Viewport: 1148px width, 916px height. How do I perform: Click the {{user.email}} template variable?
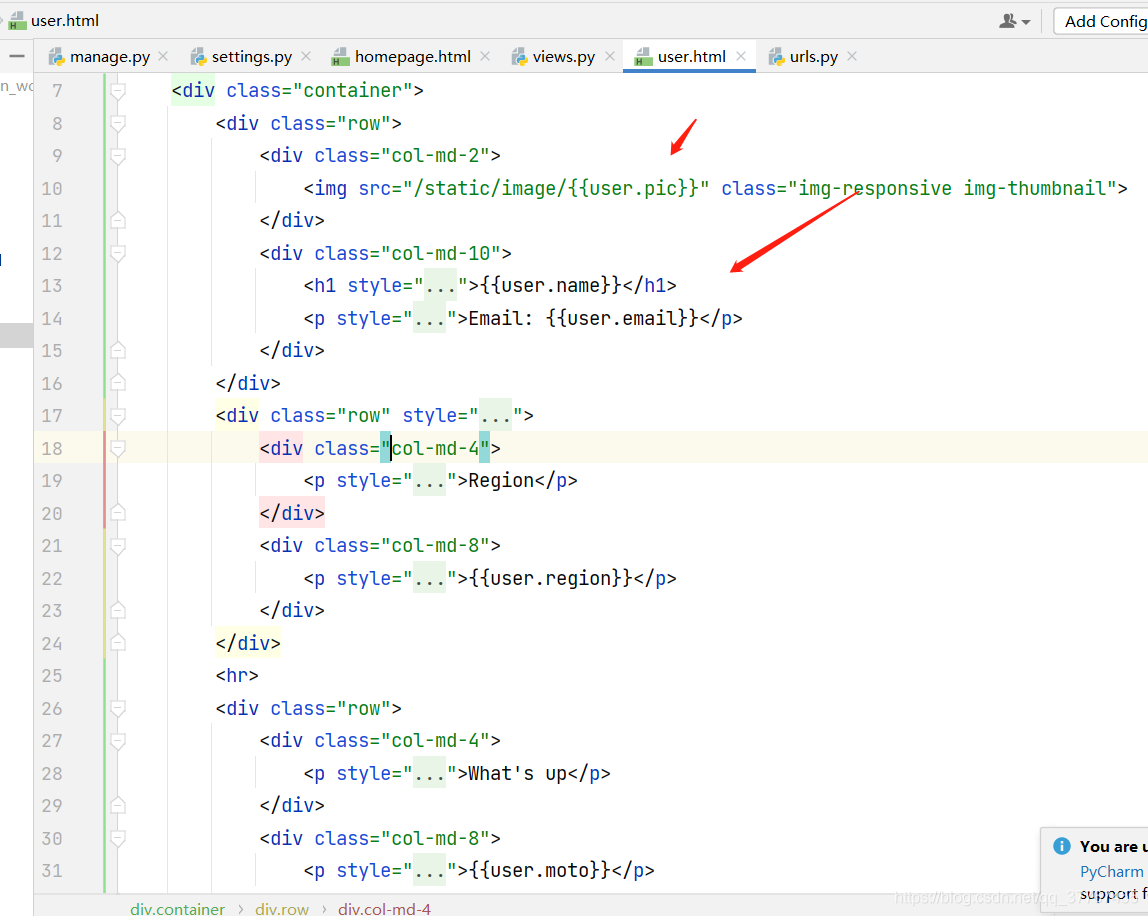[622, 318]
